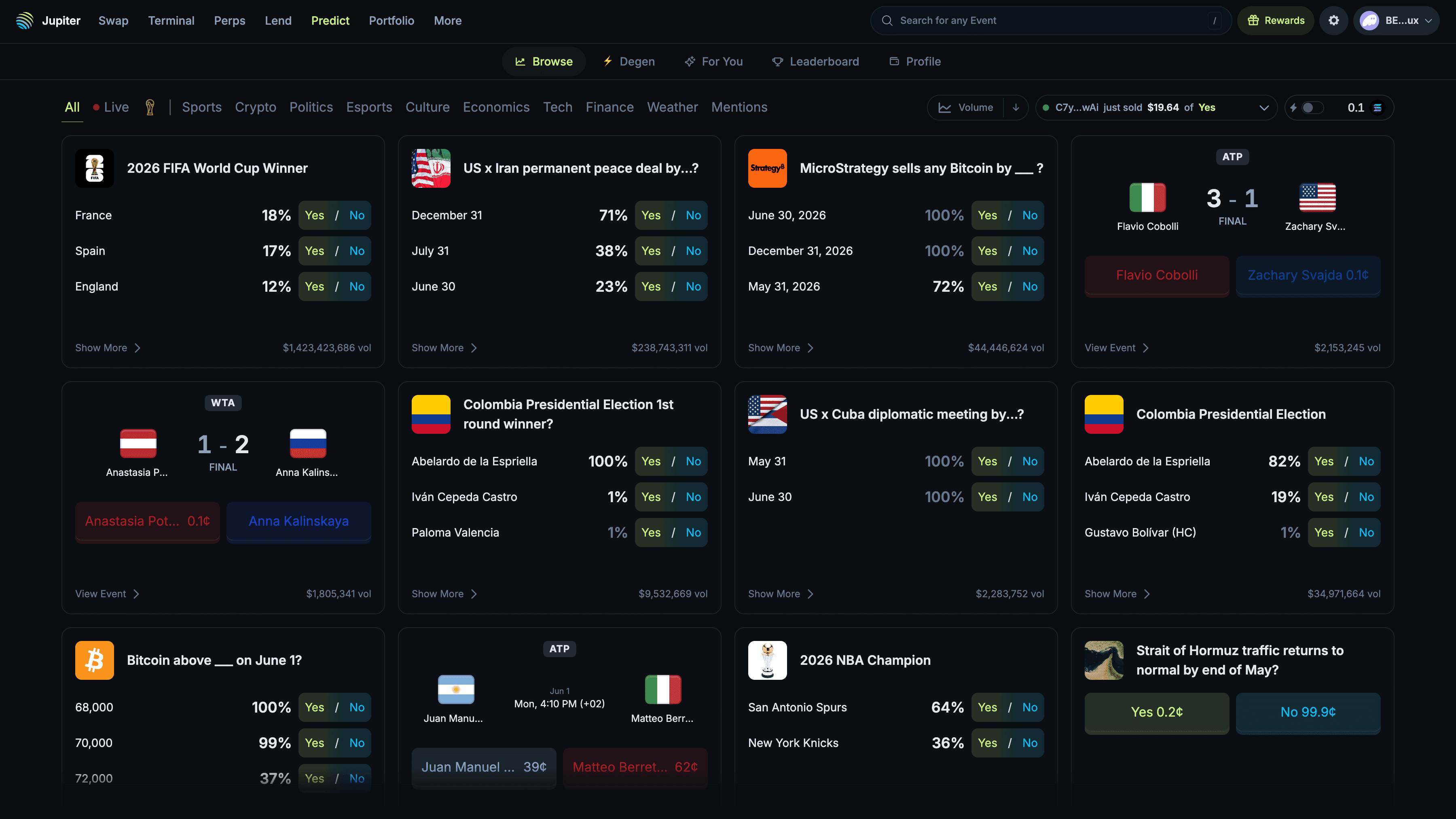1456x819 pixels.
Task: Click the Jupiter logo icon
Action: pos(24,20)
